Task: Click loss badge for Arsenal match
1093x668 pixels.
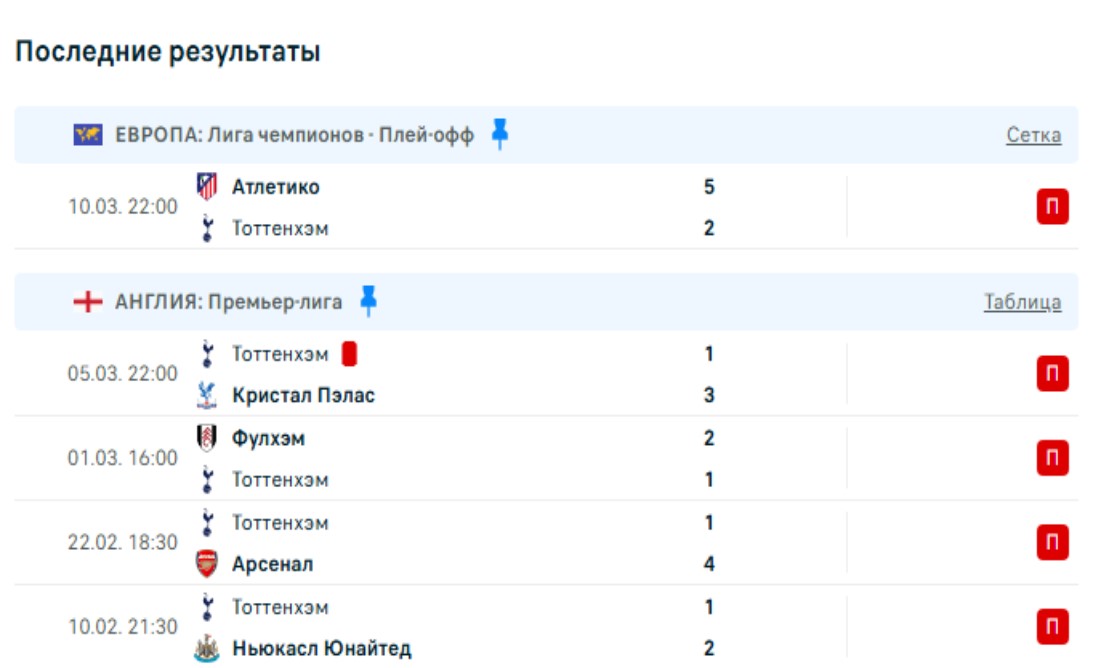Action: [x=1052, y=543]
